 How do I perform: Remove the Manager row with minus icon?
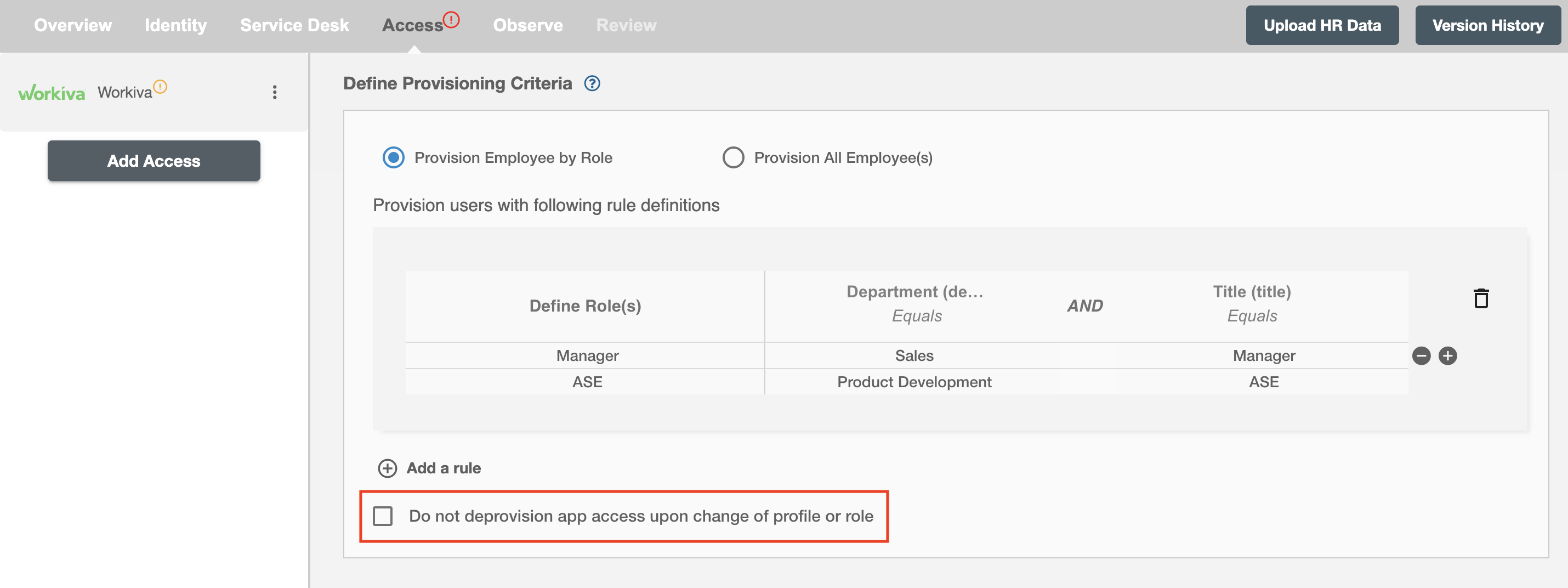[1421, 355]
